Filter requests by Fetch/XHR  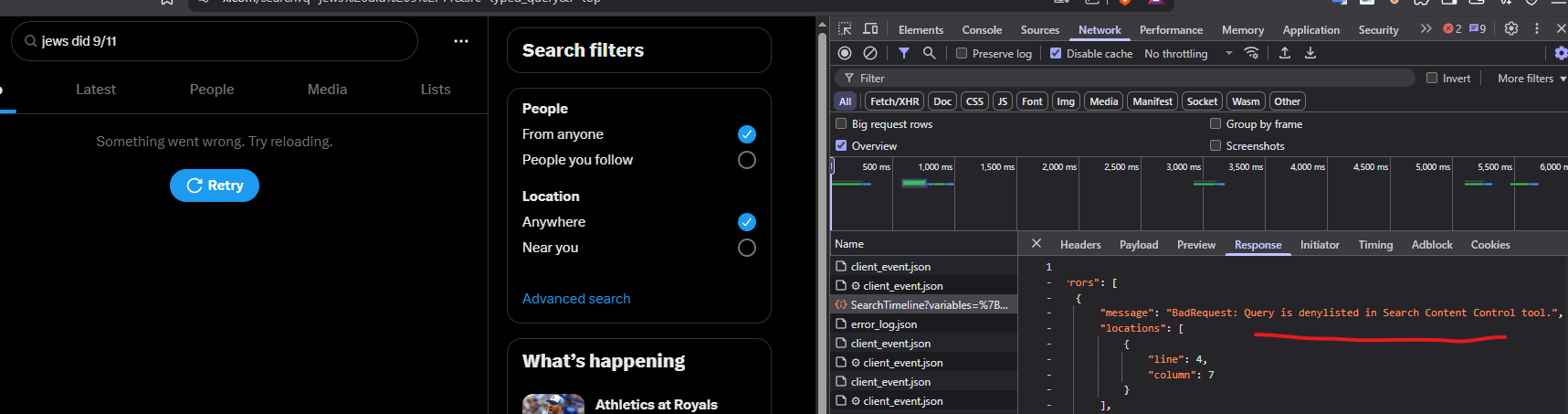click(894, 101)
